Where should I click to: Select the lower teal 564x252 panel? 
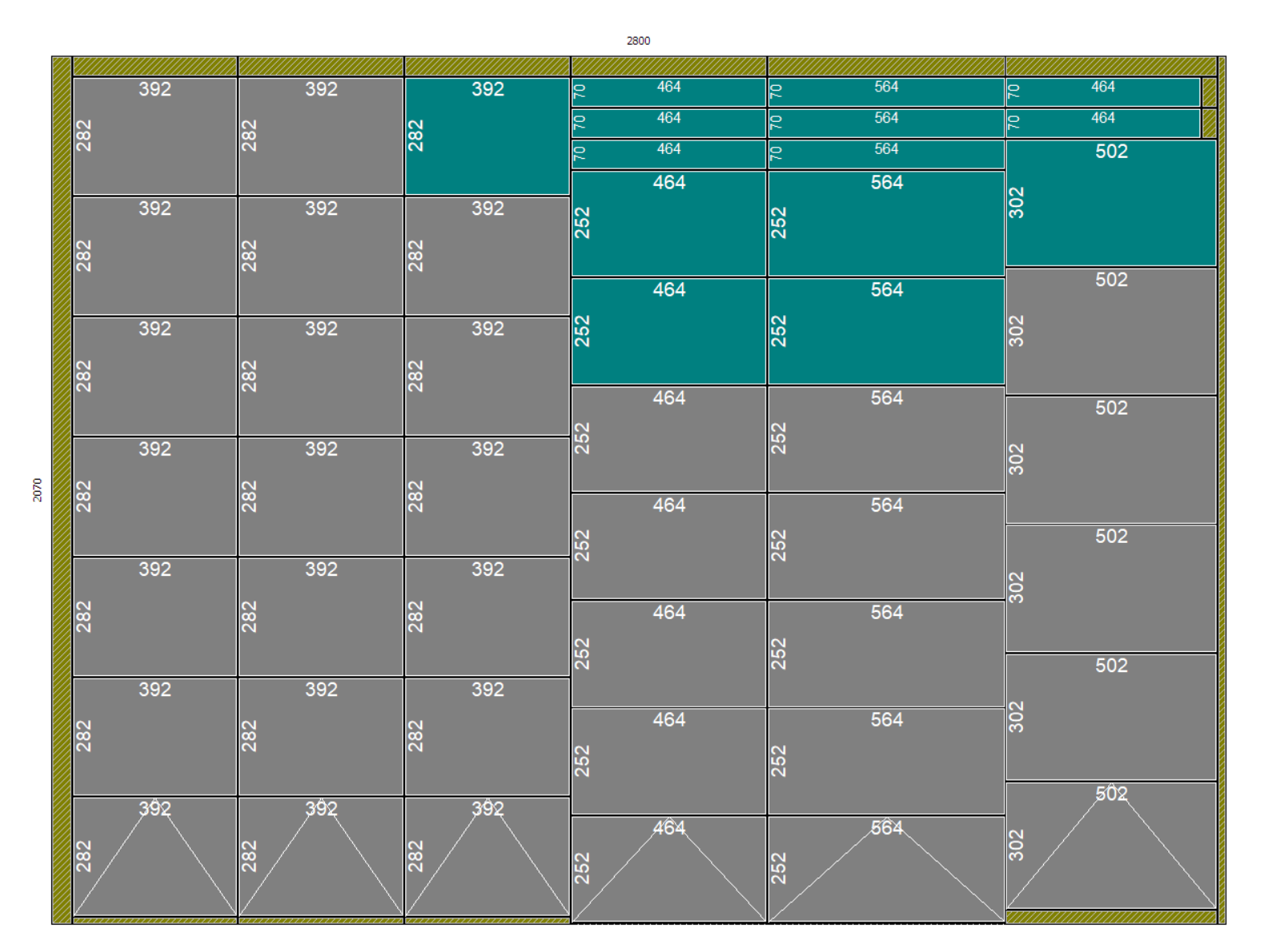(x=886, y=331)
